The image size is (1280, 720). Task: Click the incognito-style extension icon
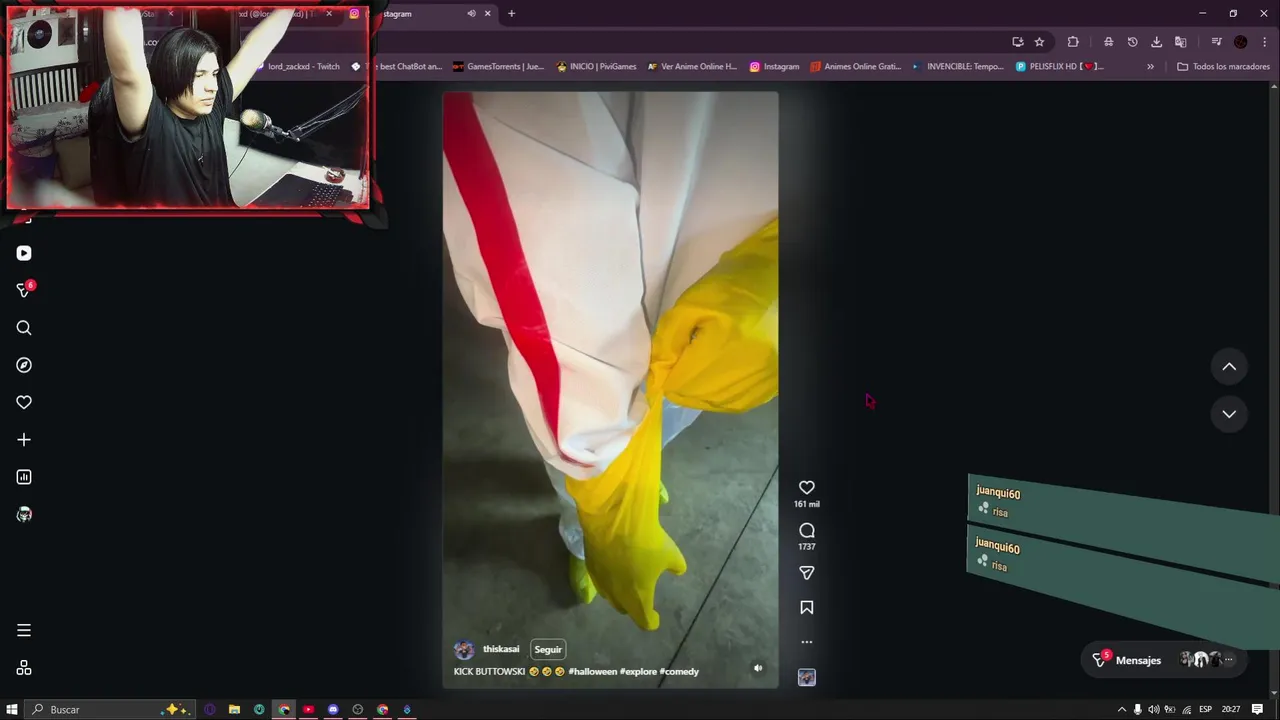(x=1108, y=42)
